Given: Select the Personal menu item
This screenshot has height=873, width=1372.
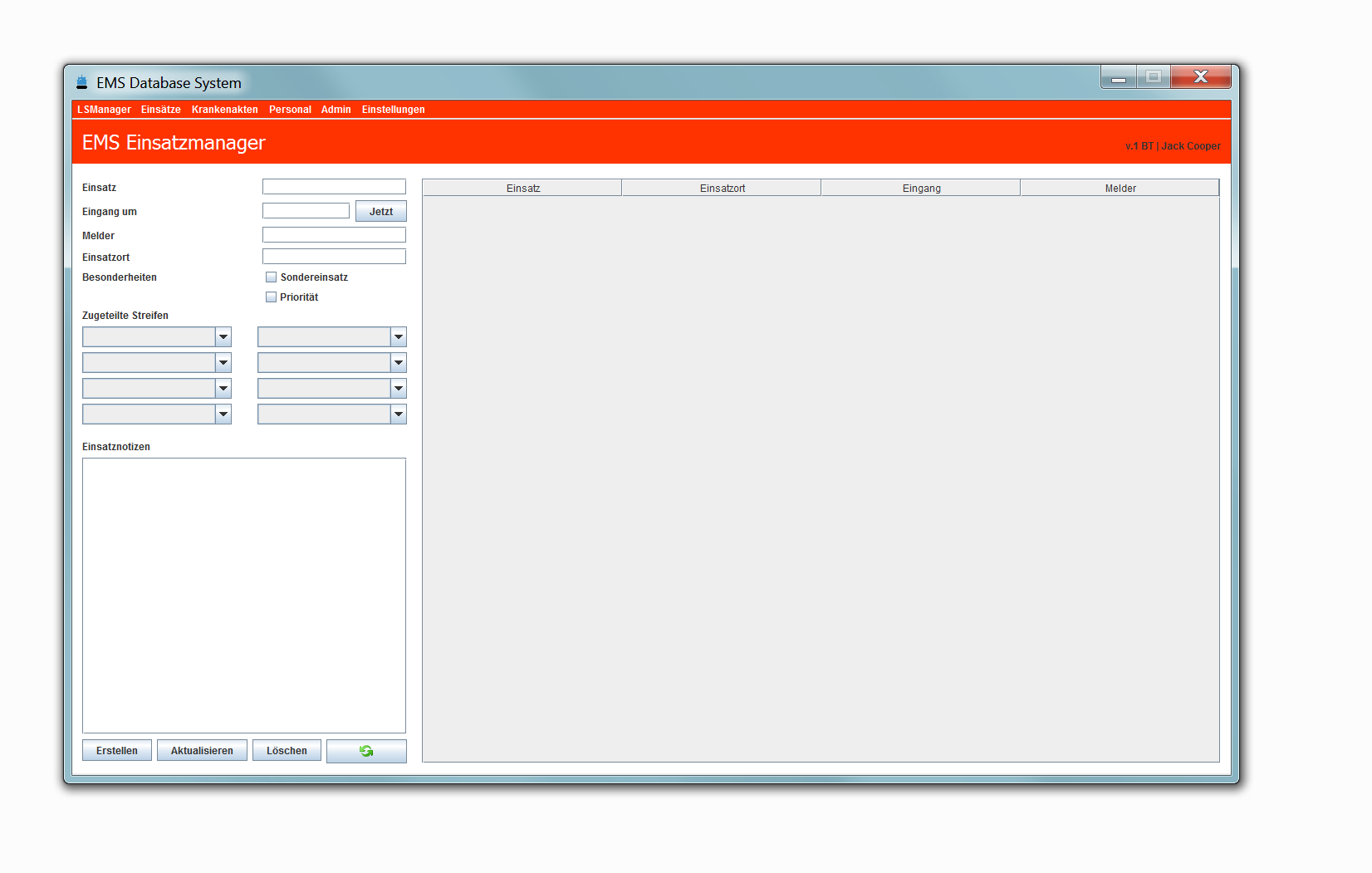Looking at the screenshot, I should (290, 110).
